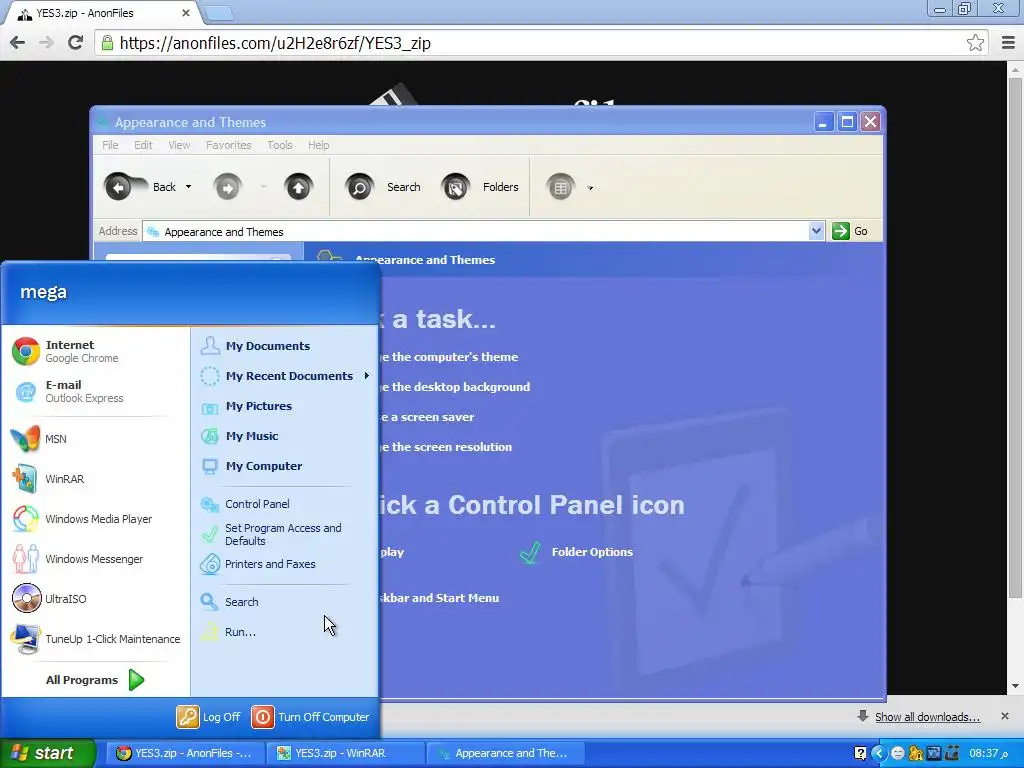
Task: Start TuneUp 1-Click Maintenance
Action: [96, 639]
